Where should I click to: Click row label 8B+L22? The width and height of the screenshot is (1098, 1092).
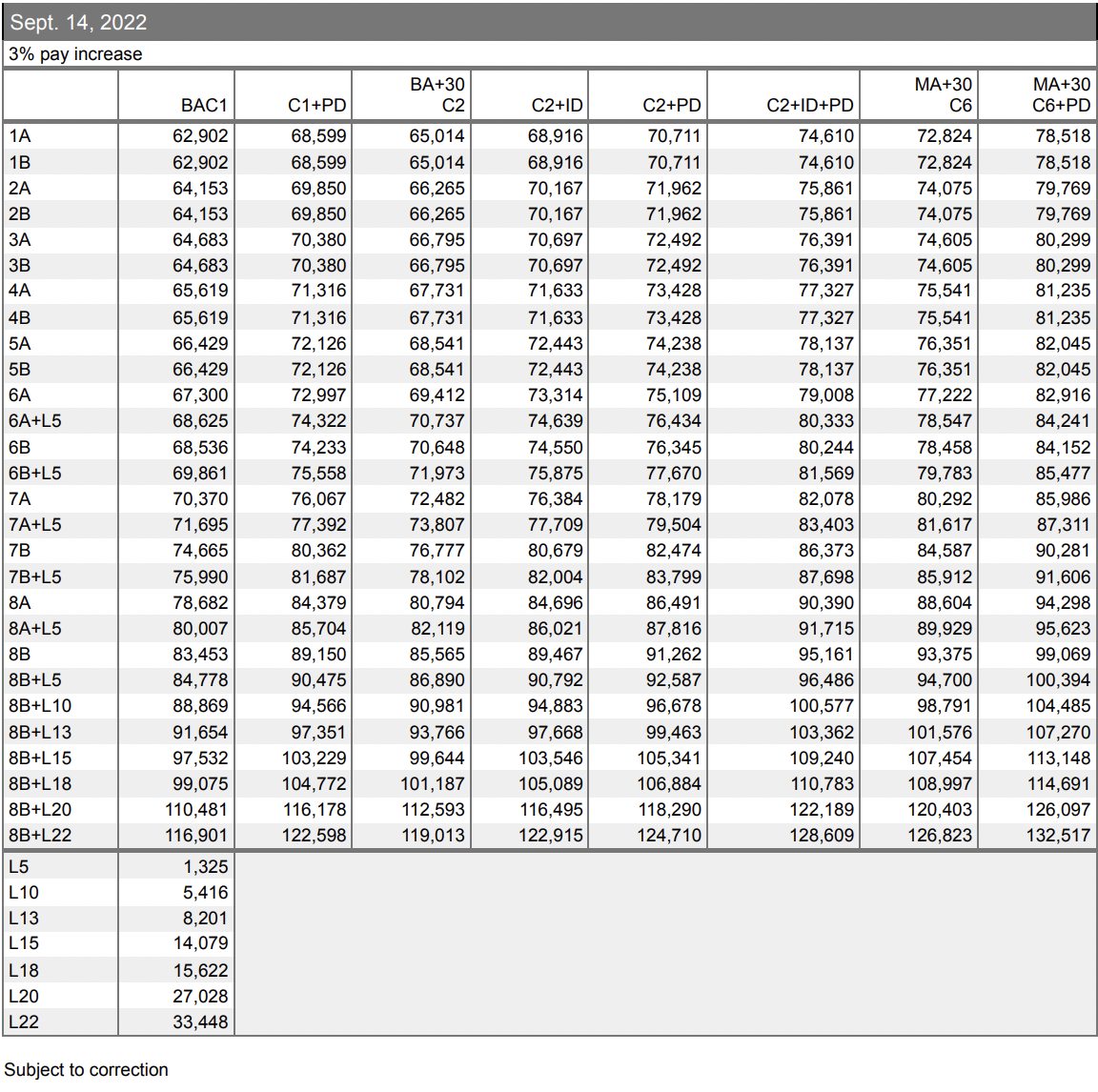pyautogui.click(x=40, y=836)
